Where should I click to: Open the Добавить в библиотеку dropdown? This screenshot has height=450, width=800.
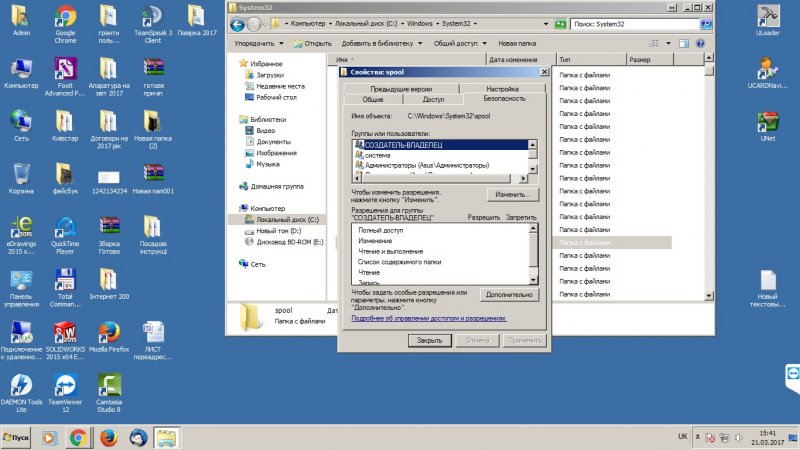point(383,44)
